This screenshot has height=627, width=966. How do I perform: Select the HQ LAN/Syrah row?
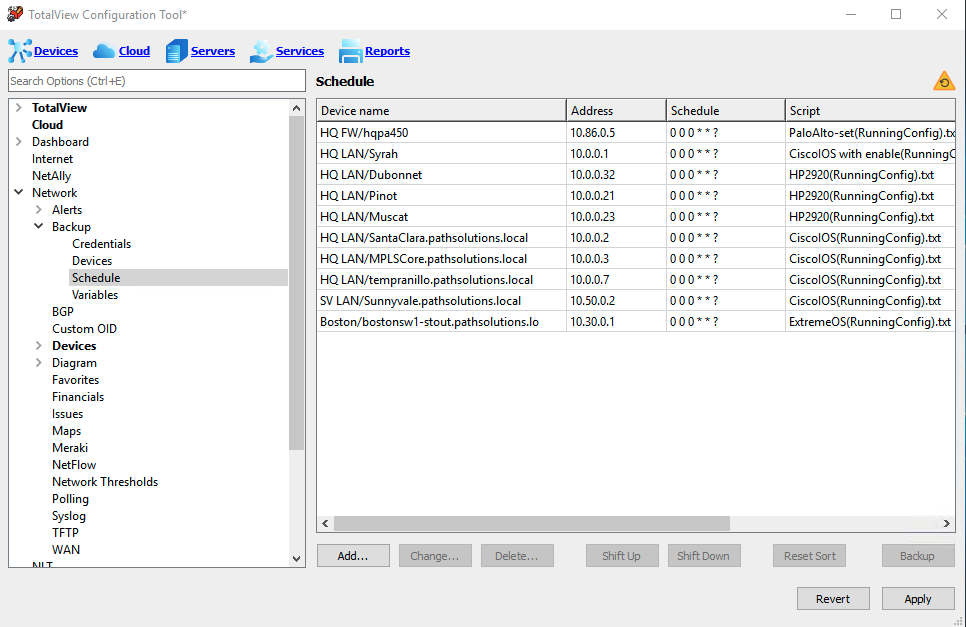[636, 153]
